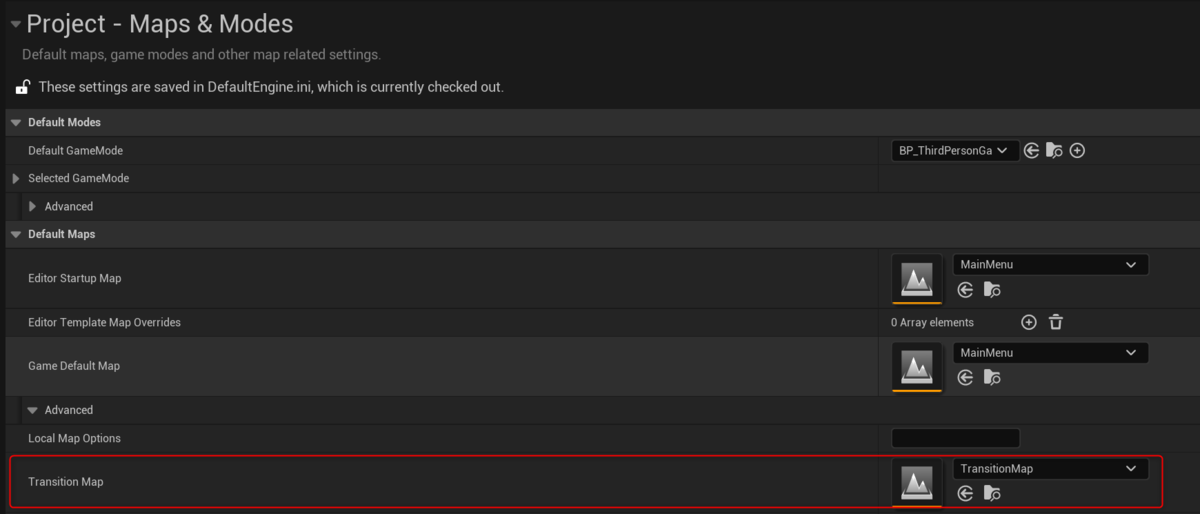Browse to Default GameMode asset in Content Browser
Viewport: 1200px width, 514px height.
pos(1054,151)
